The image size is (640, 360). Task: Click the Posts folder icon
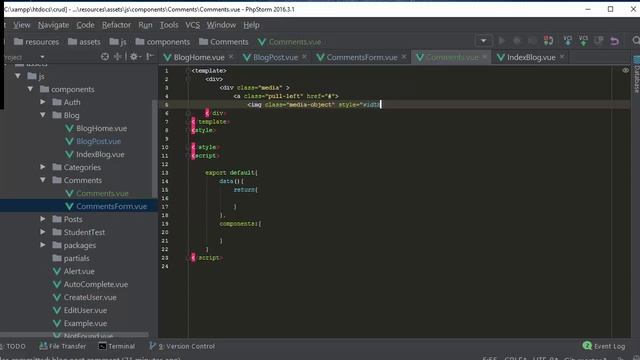[57, 219]
